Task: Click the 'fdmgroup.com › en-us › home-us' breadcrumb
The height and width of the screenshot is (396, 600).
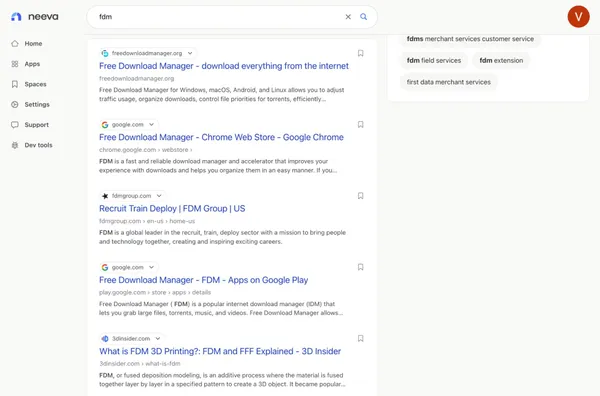Action: (x=147, y=221)
